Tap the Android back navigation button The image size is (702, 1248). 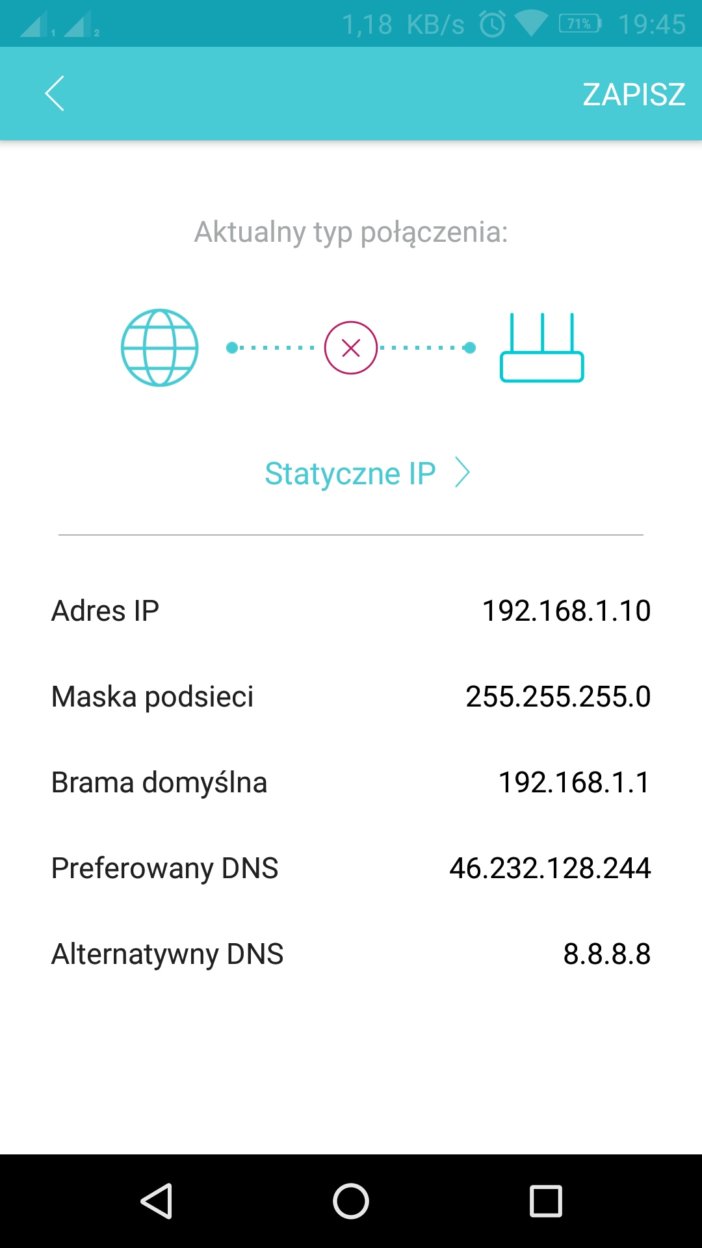(156, 1200)
